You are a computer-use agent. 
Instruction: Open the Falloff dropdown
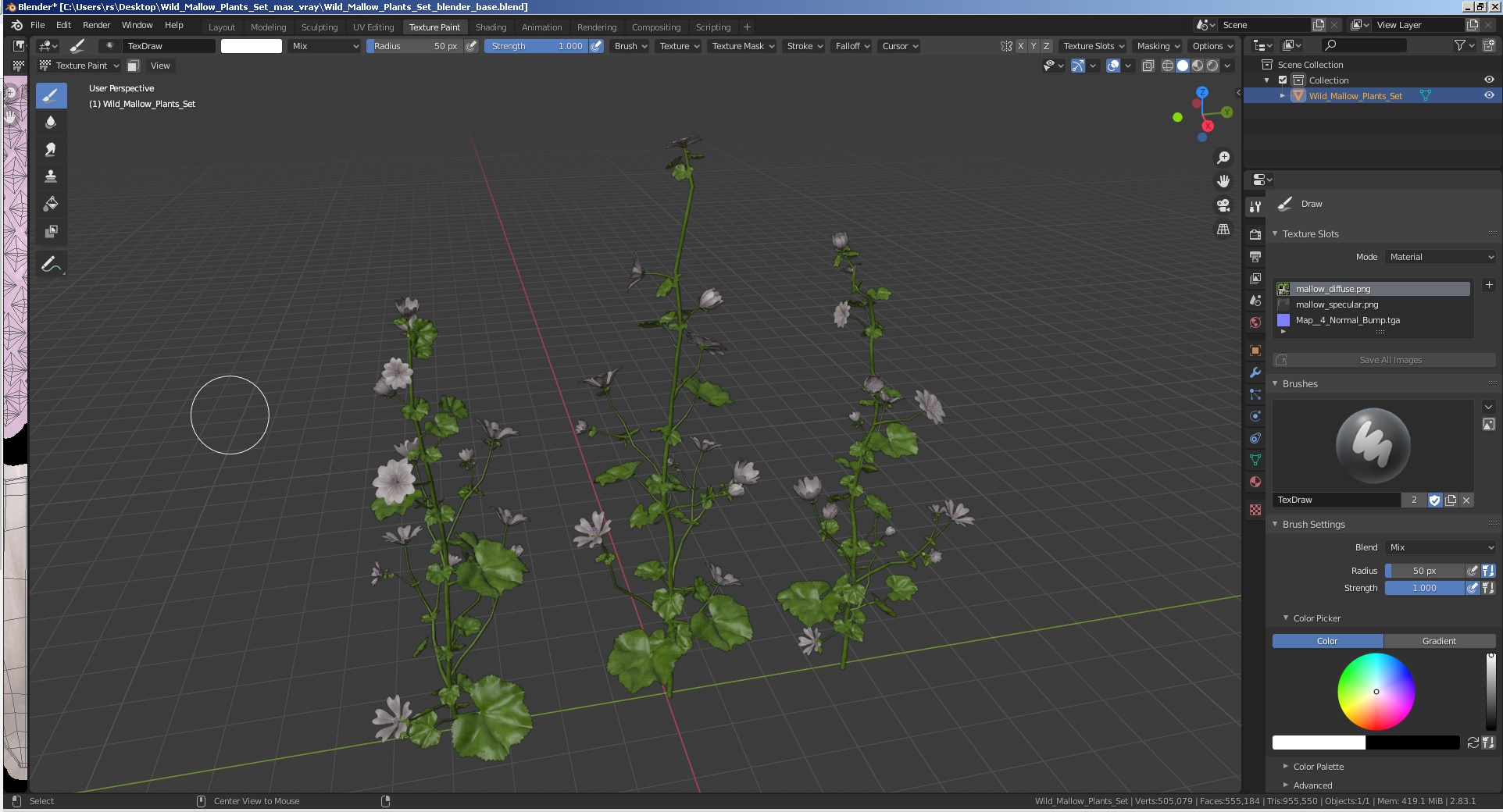coord(852,46)
